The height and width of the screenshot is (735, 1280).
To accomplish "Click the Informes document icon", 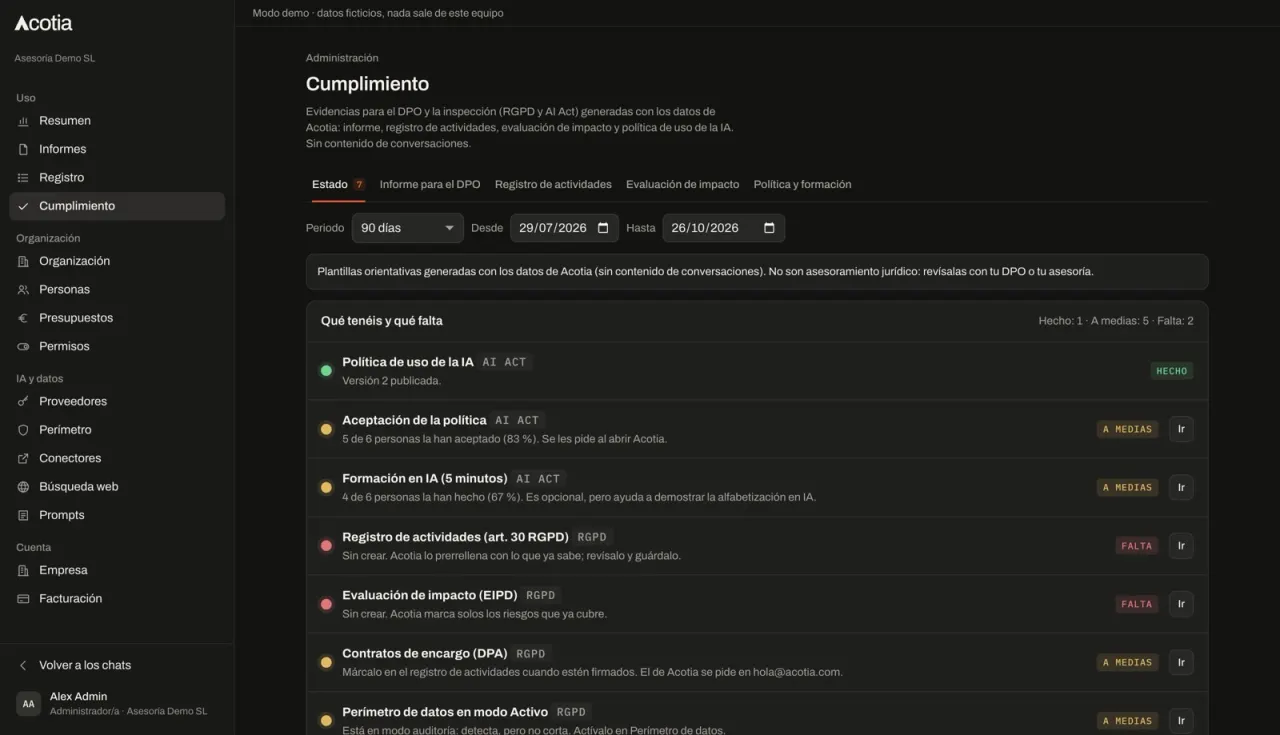I will [x=23, y=149].
